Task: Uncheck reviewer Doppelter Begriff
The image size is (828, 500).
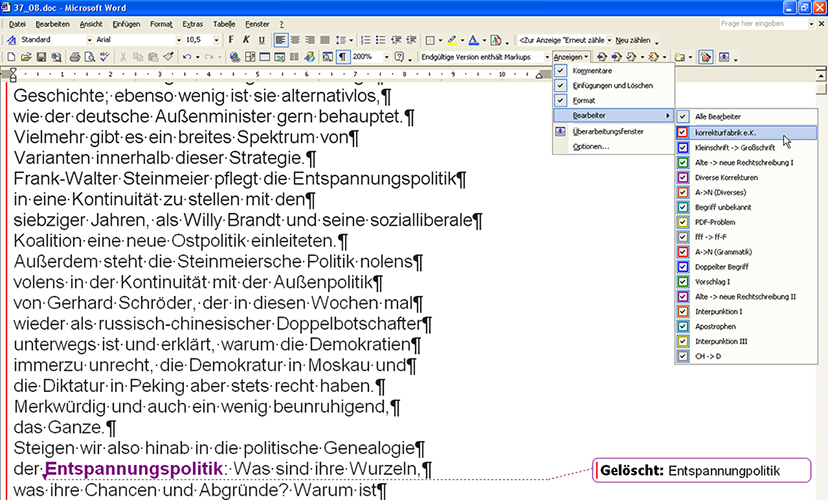Action: click(683, 267)
